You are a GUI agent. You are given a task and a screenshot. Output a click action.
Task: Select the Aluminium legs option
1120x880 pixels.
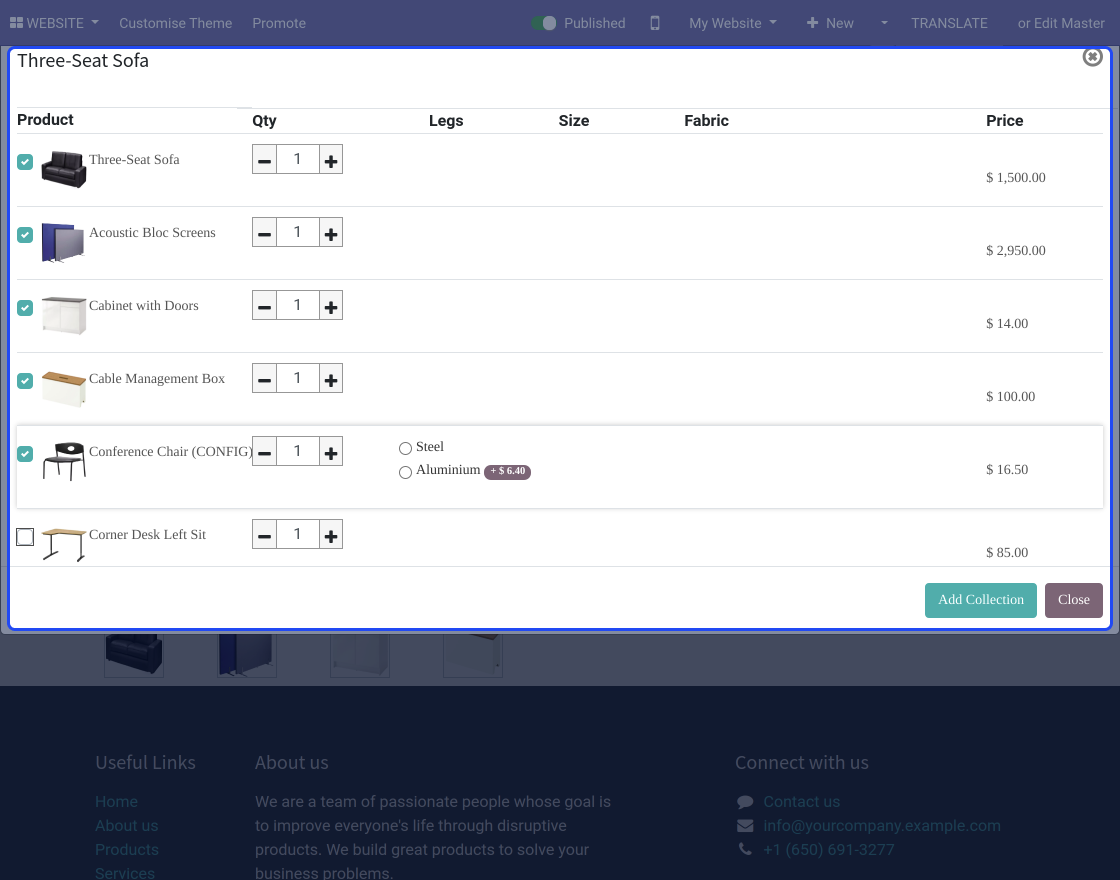(405, 471)
